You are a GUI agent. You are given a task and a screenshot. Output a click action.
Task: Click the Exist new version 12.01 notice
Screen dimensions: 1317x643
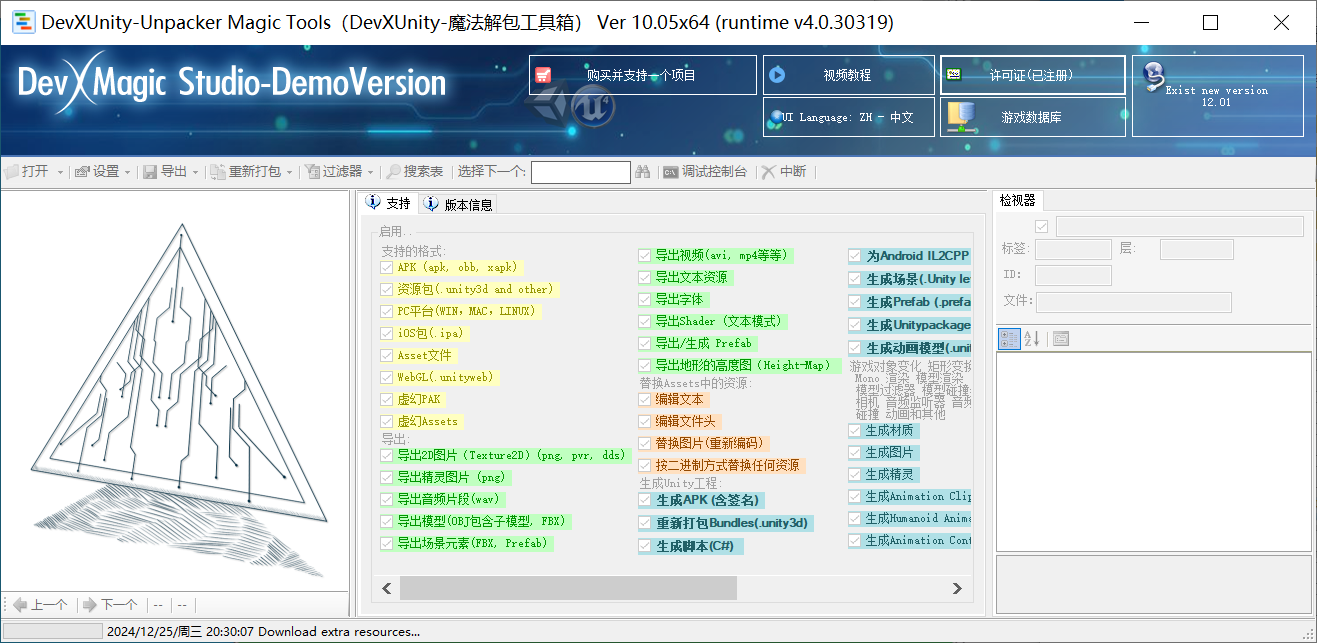1218,96
